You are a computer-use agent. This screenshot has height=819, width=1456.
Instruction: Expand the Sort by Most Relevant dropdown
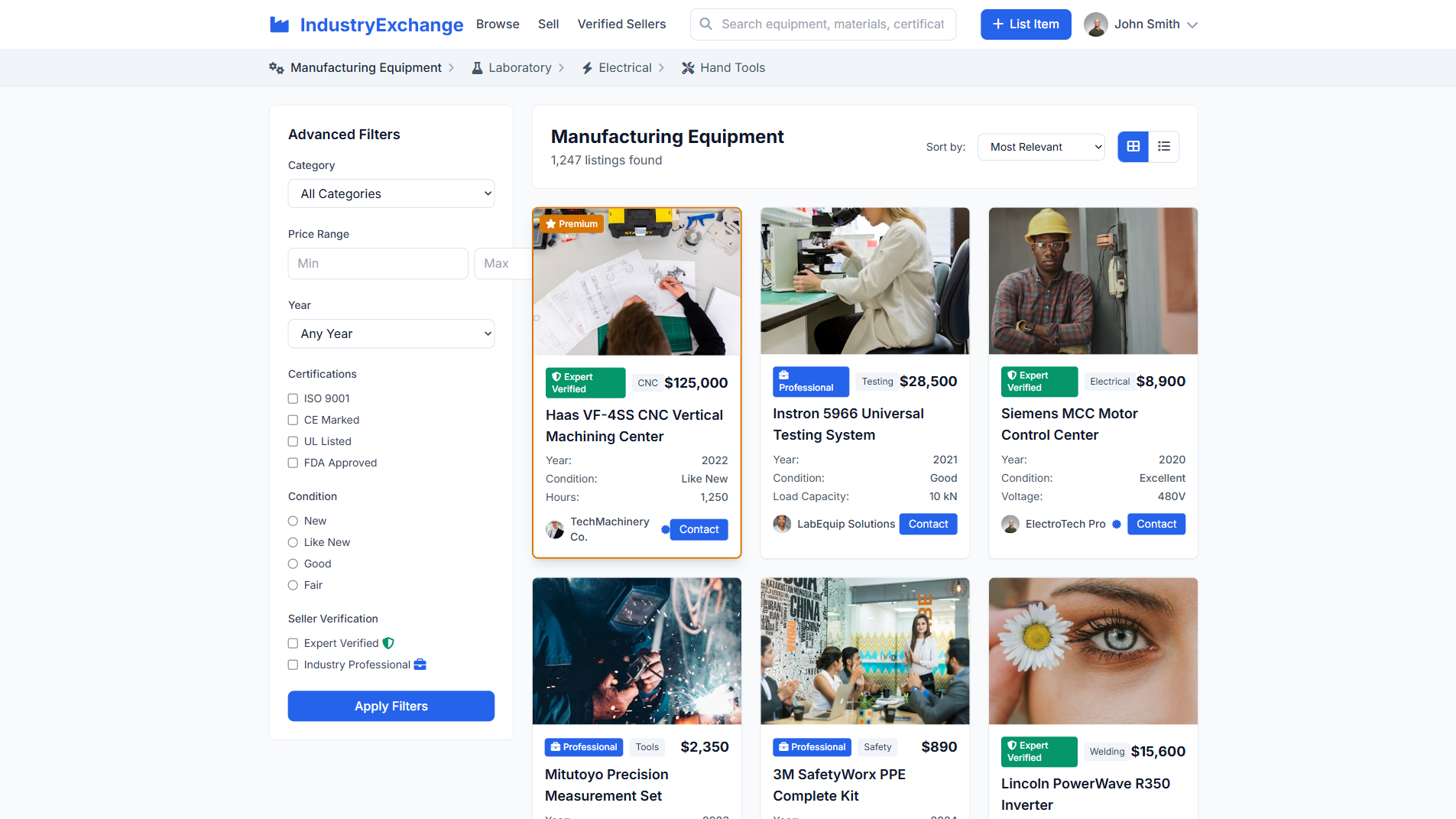(1040, 146)
